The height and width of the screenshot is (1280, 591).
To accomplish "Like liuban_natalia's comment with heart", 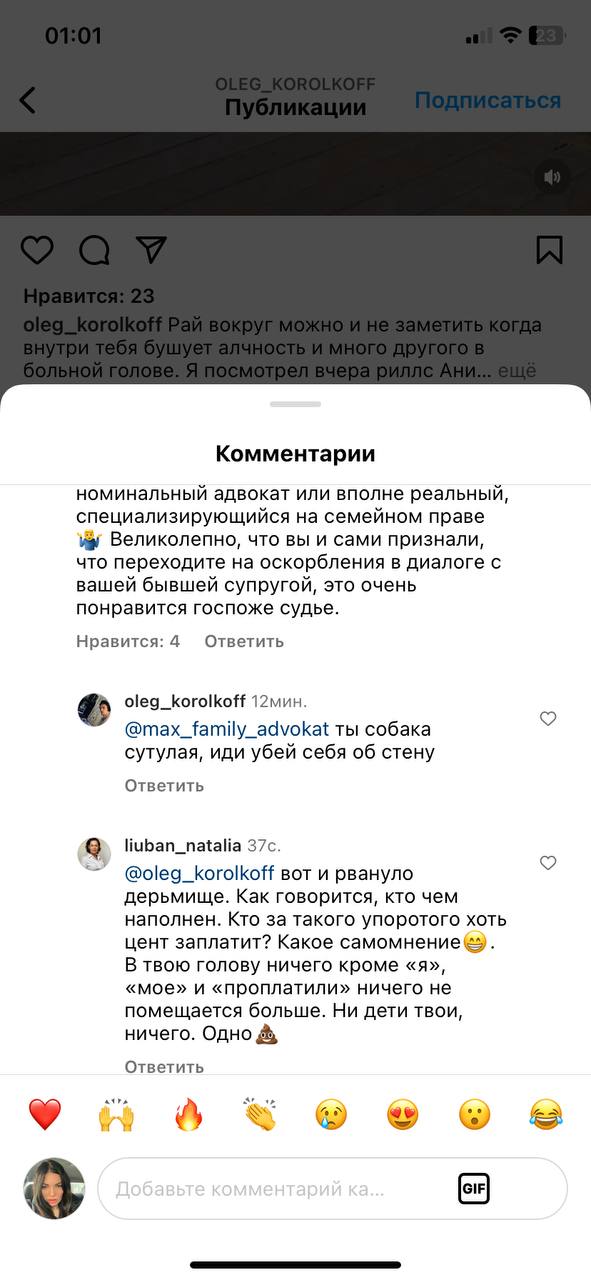I will pos(548,862).
